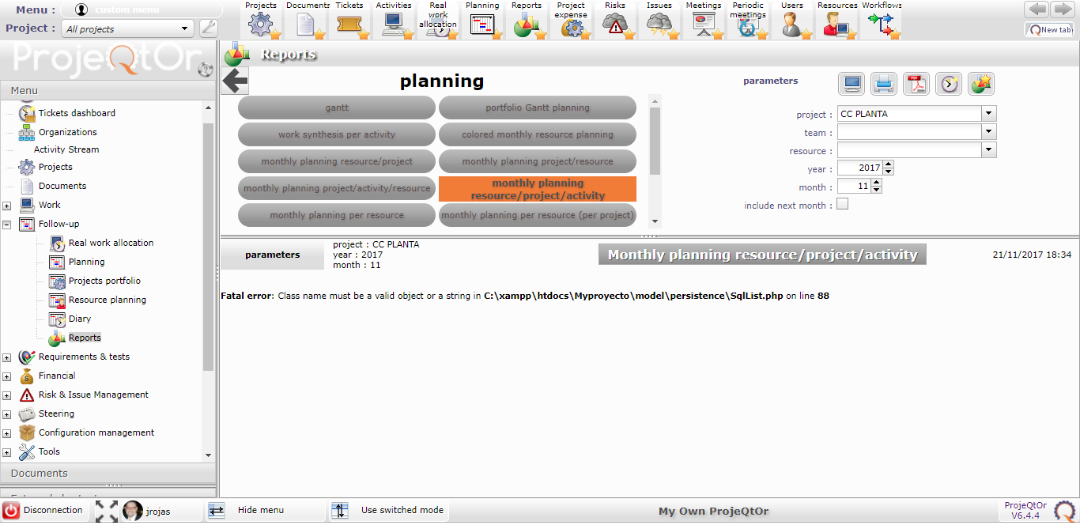Enable the include next month checkbox
Screen dimensions: 1080x523
click(842, 205)
